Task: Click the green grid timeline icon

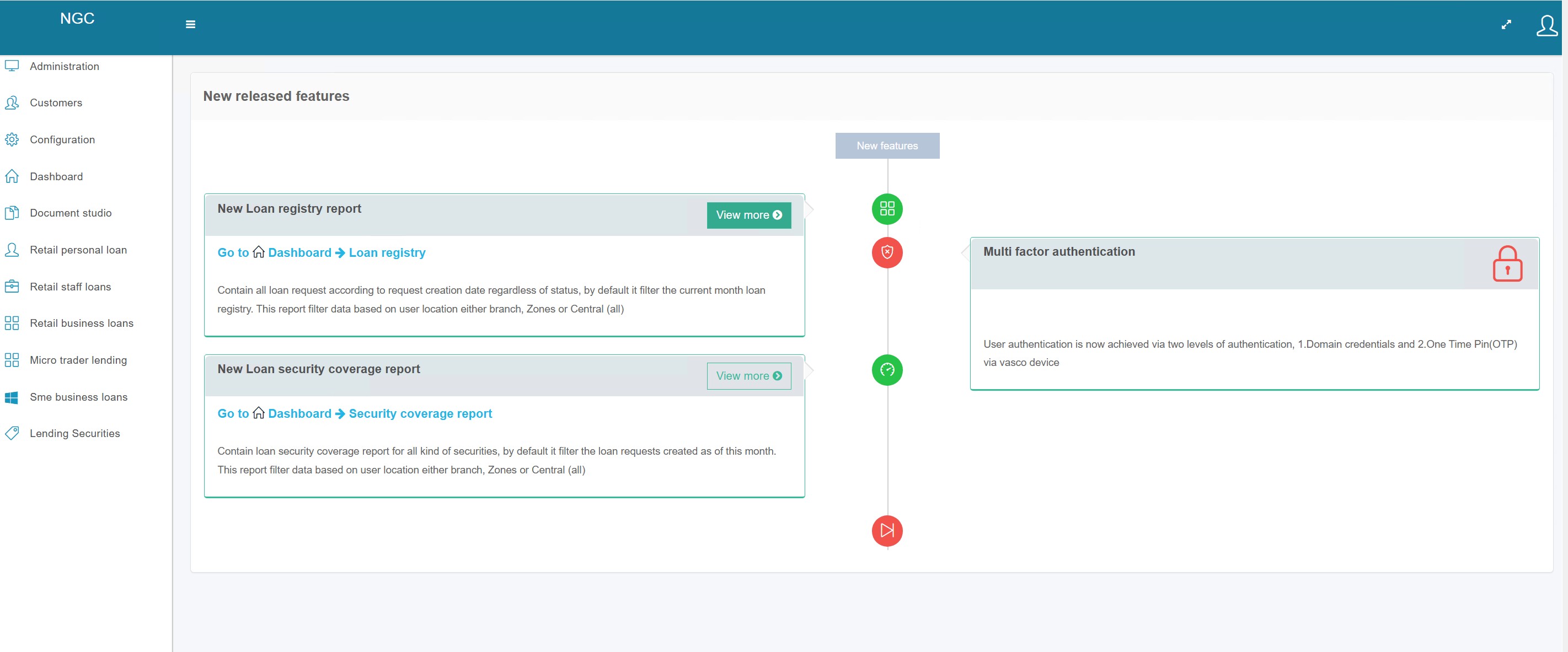Action: pos(887,209)
